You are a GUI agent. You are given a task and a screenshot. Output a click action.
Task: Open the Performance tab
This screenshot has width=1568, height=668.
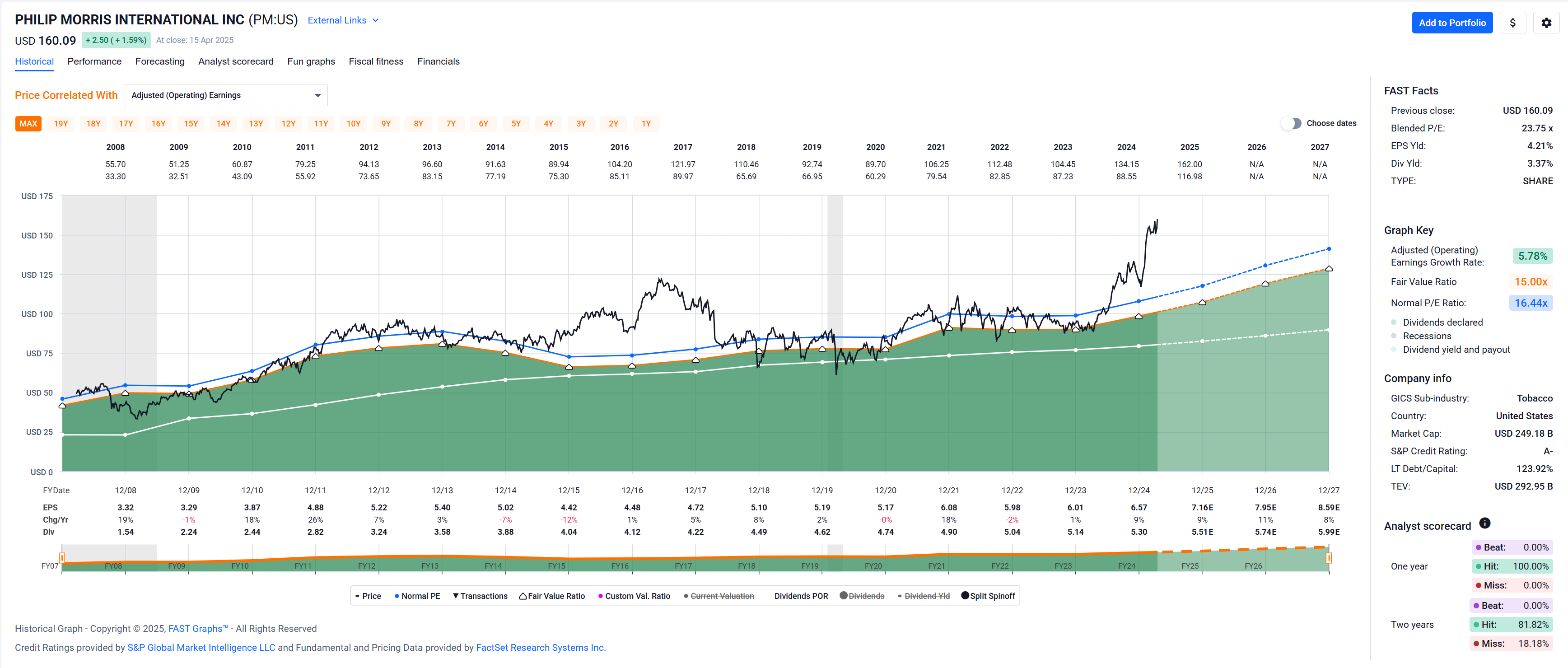(x=94, y=61)
